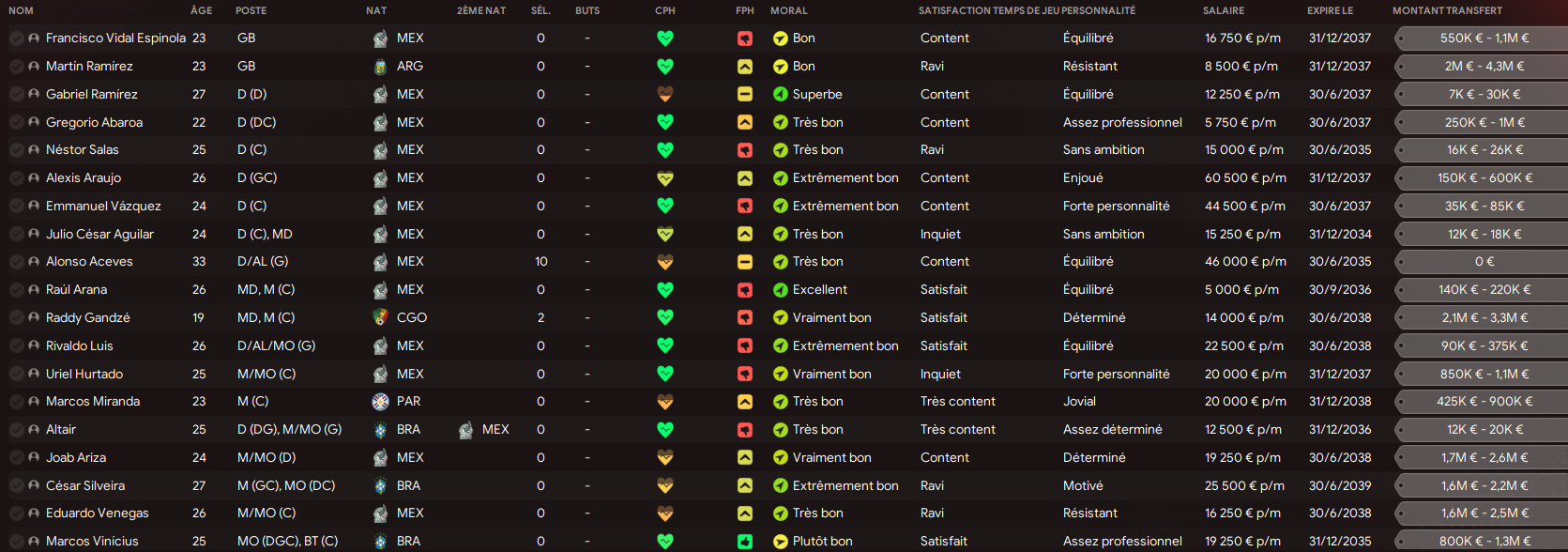Viewport: 1568px width, 552px height.
Task: Click Gabriel Ramírez's orange condition heart icon
Action: 665,94
